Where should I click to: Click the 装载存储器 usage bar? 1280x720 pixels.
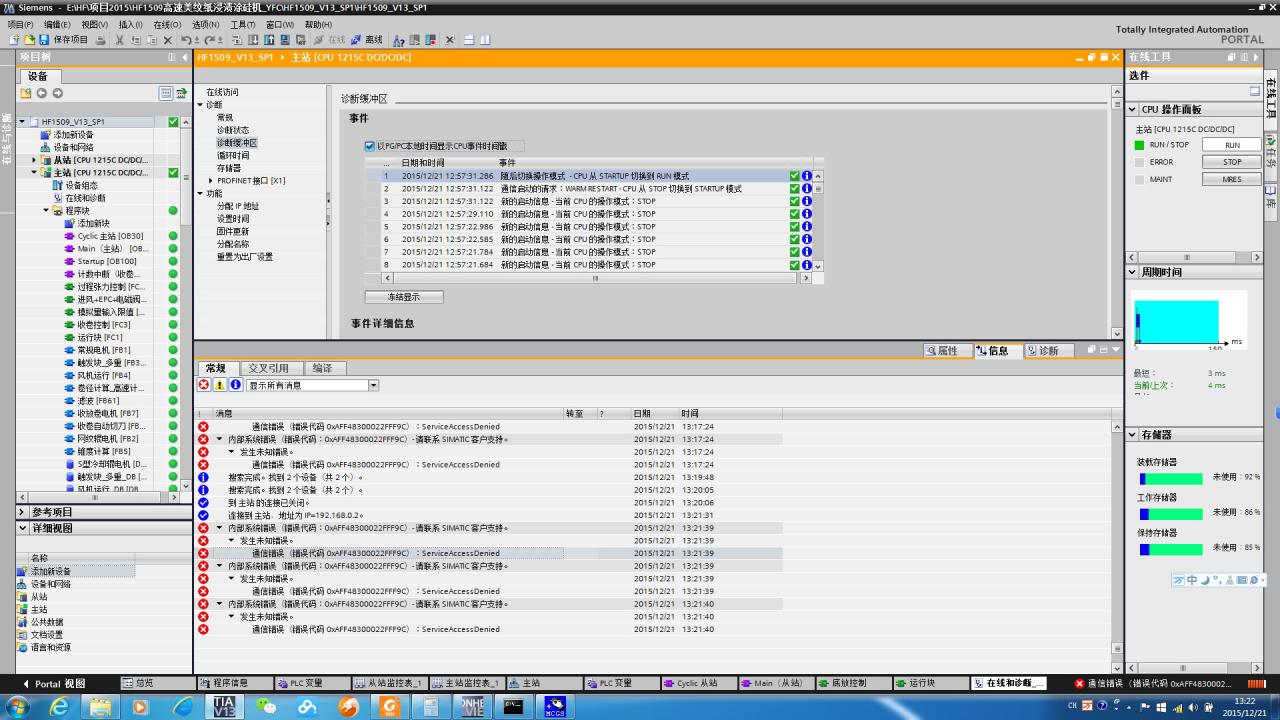click(x=1171, y=478)
